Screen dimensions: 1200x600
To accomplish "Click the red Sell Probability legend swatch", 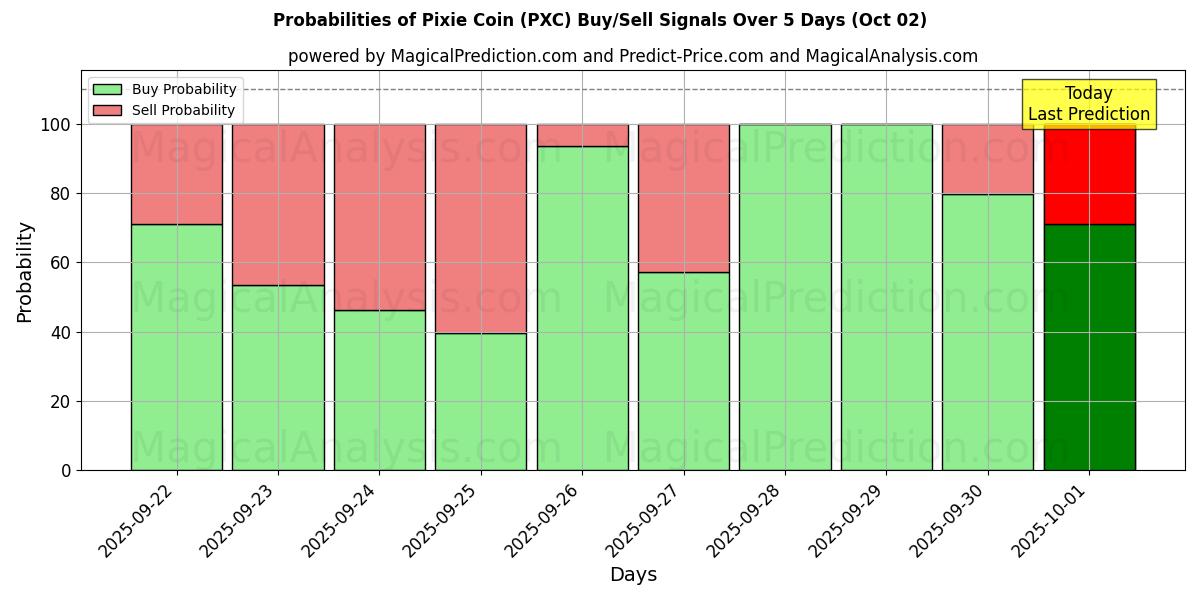I will pyautogui.click(x=107, y=110).
